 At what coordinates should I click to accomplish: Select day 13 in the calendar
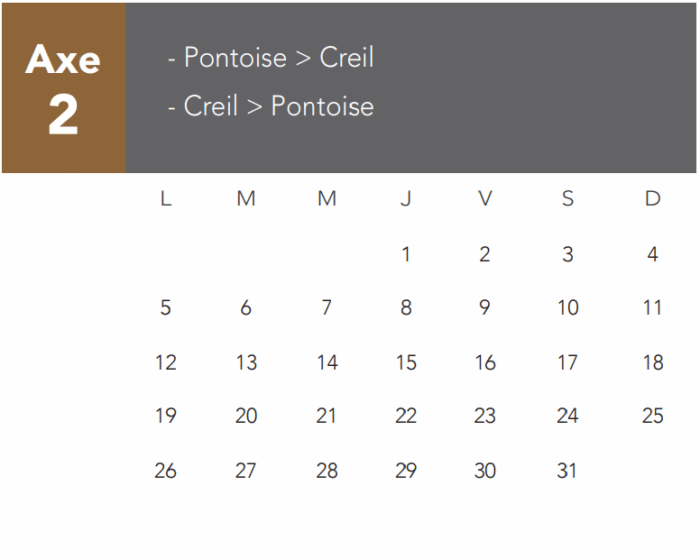(x=246, y=363)
